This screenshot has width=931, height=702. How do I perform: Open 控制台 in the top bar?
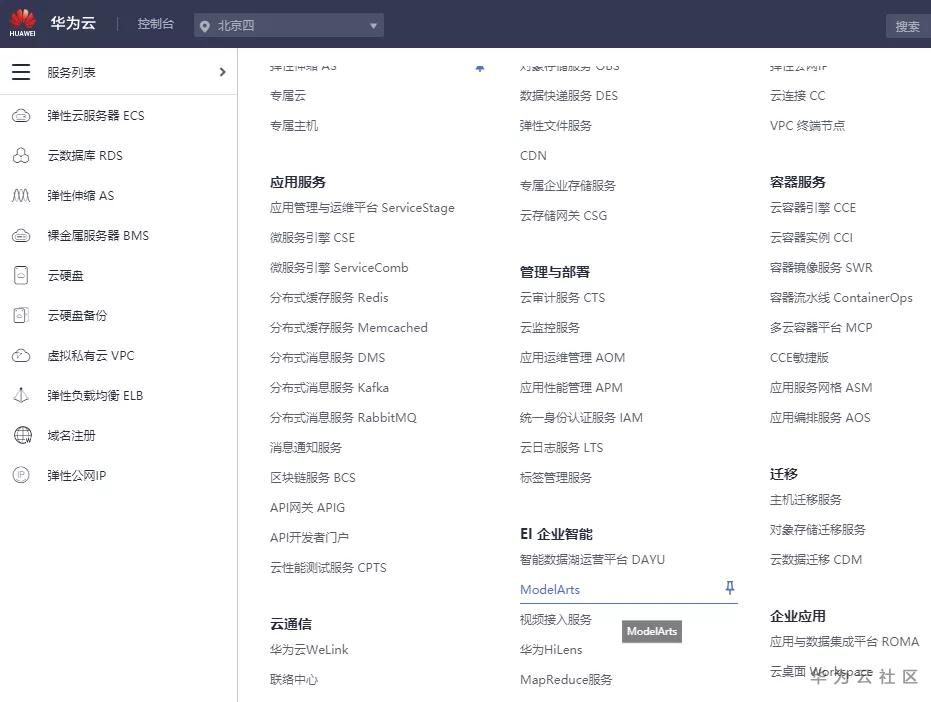coord(156,24)
